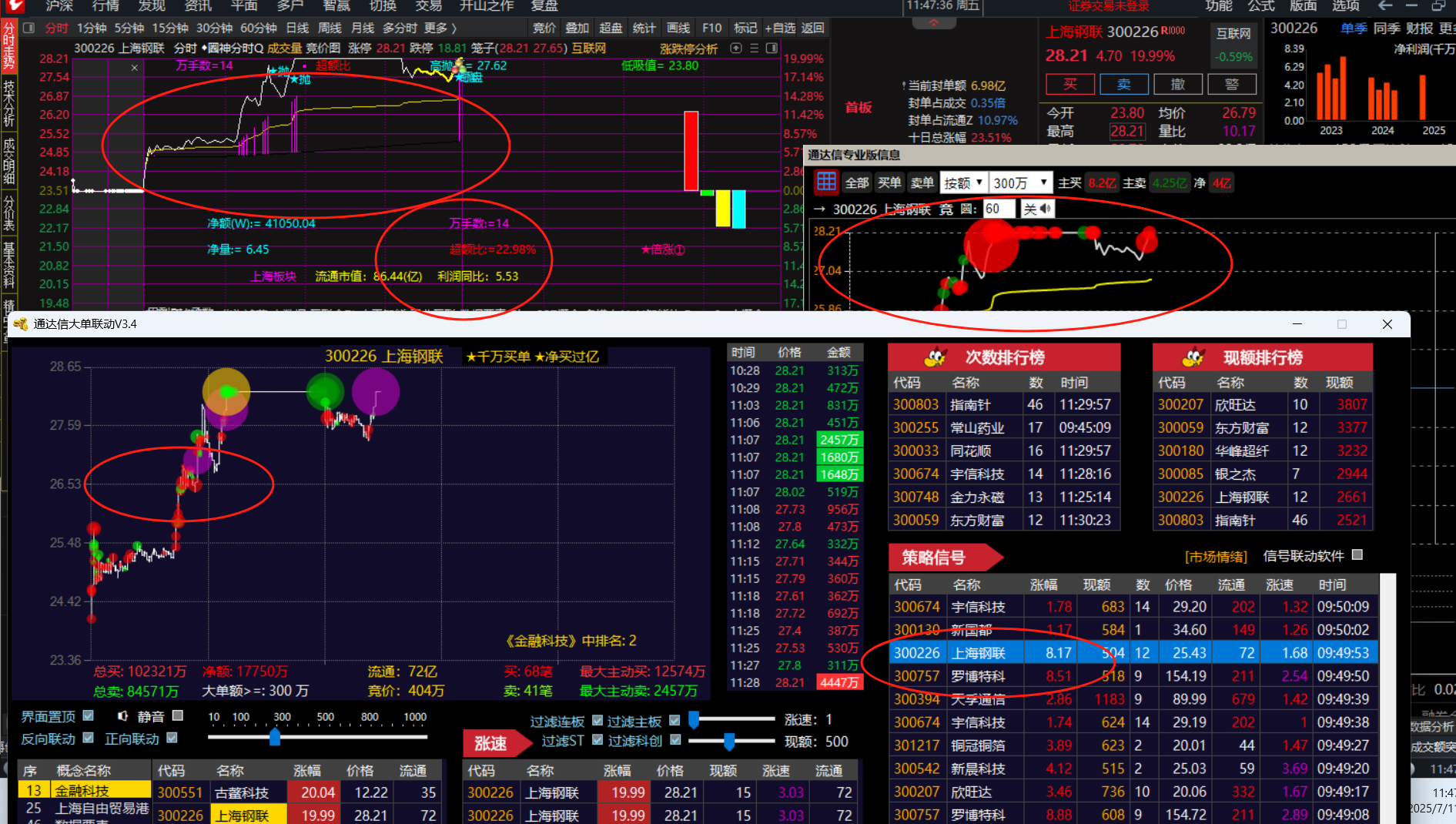Screen dimensions: 1456x824
Task: Click the upload arrow icon beside 涨跌停分析
Action: 736,49
